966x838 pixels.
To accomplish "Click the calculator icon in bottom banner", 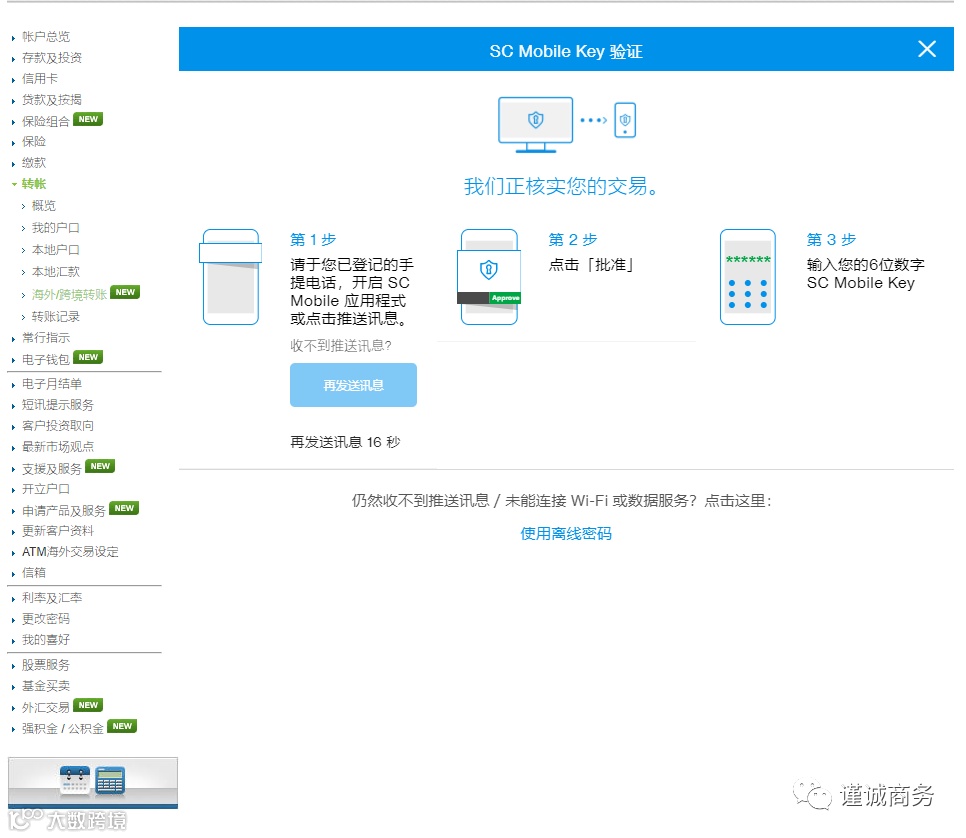I will (x=110, y=781).
